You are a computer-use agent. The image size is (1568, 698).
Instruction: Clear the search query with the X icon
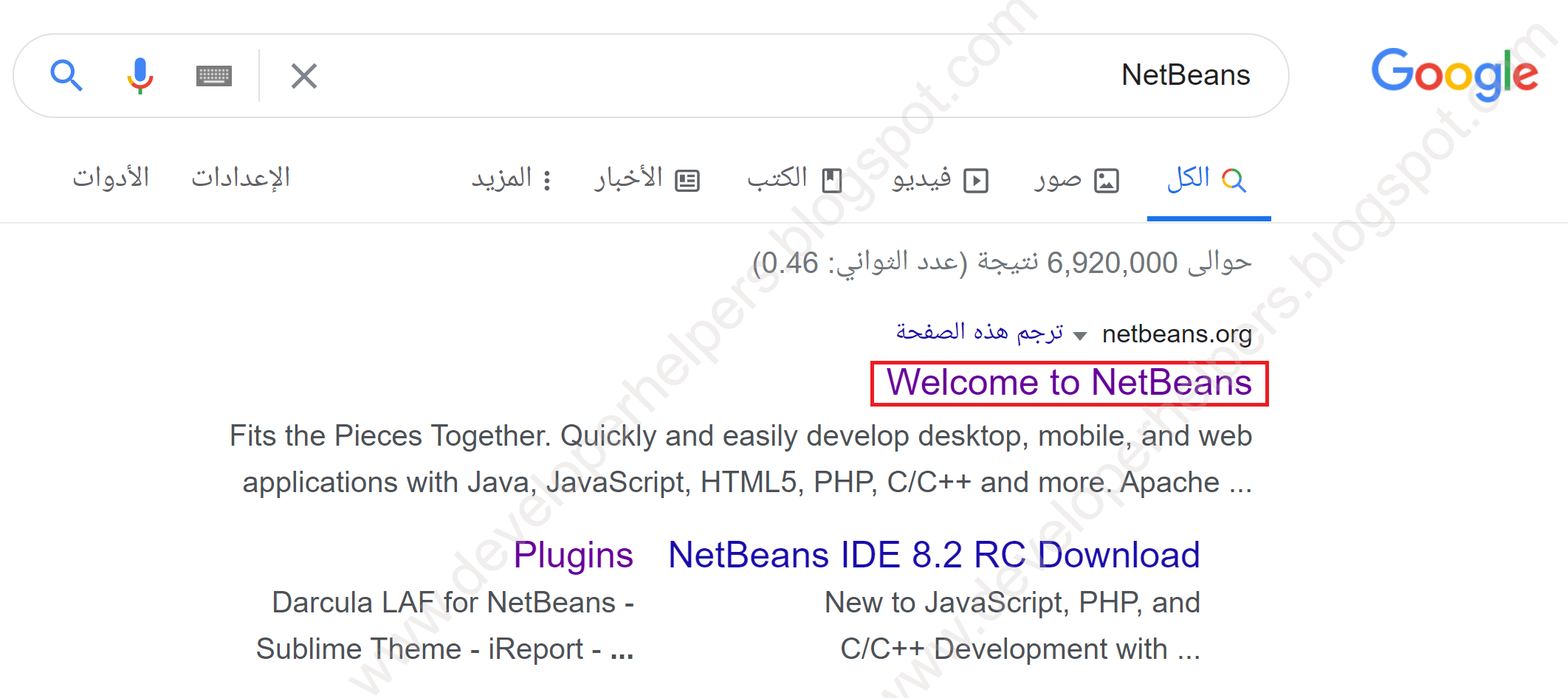pyautogui.click(x=303, y=75)
